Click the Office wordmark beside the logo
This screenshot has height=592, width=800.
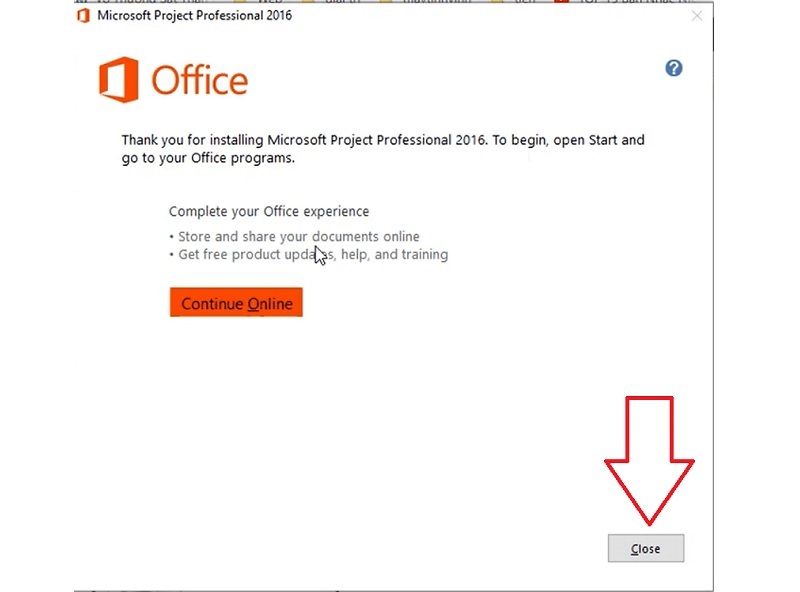coord(199,80)
